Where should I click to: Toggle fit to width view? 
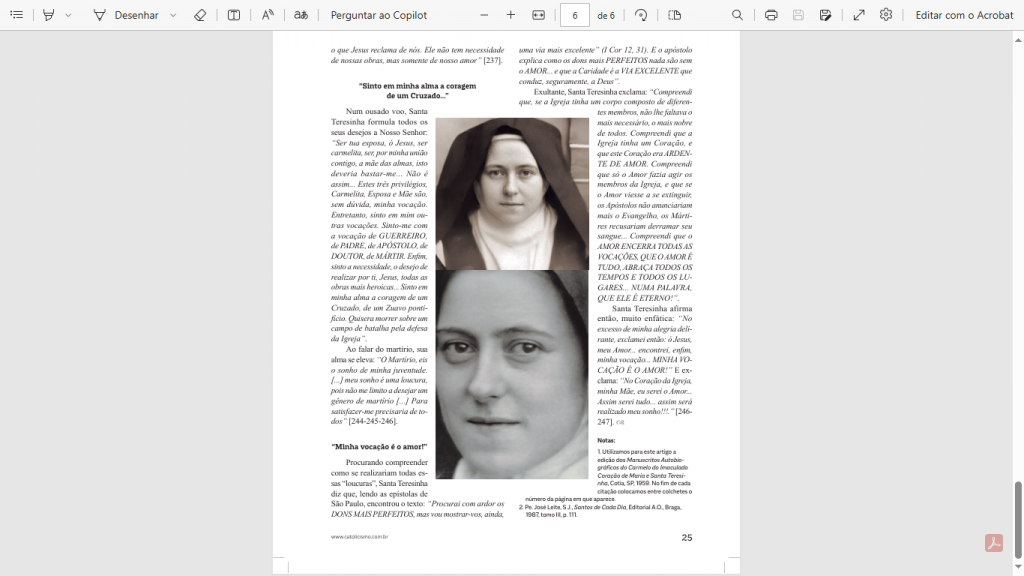point(539,15)
